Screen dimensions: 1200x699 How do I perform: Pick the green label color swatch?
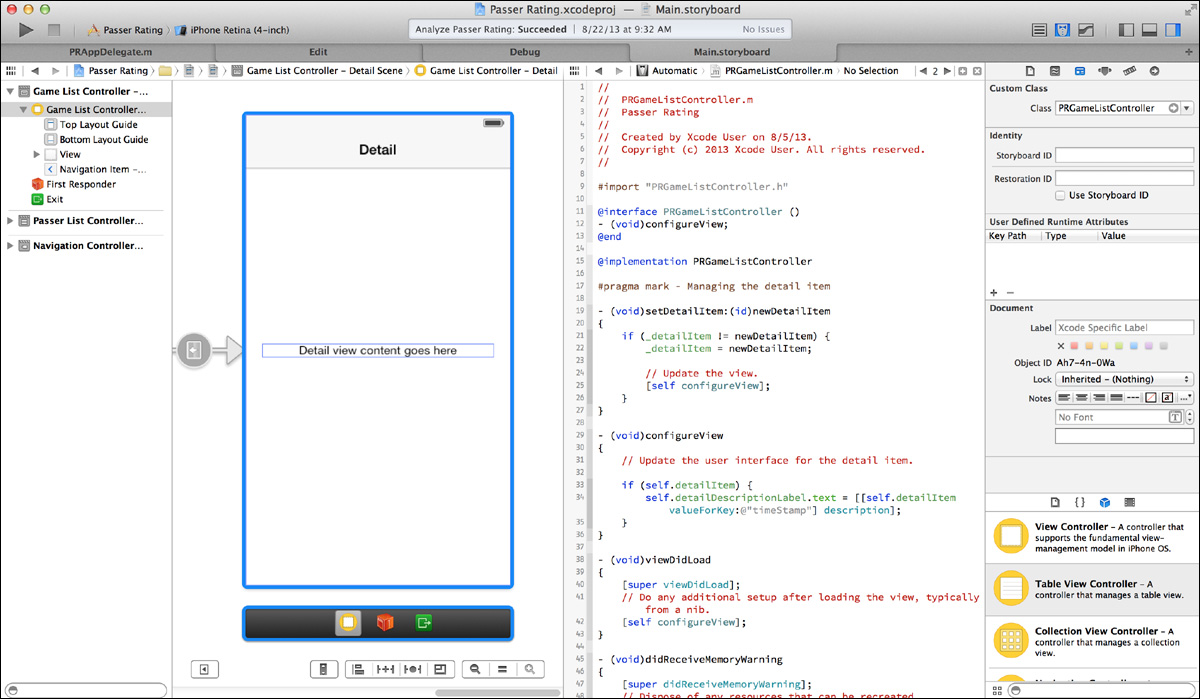(x=1119, y=345)
